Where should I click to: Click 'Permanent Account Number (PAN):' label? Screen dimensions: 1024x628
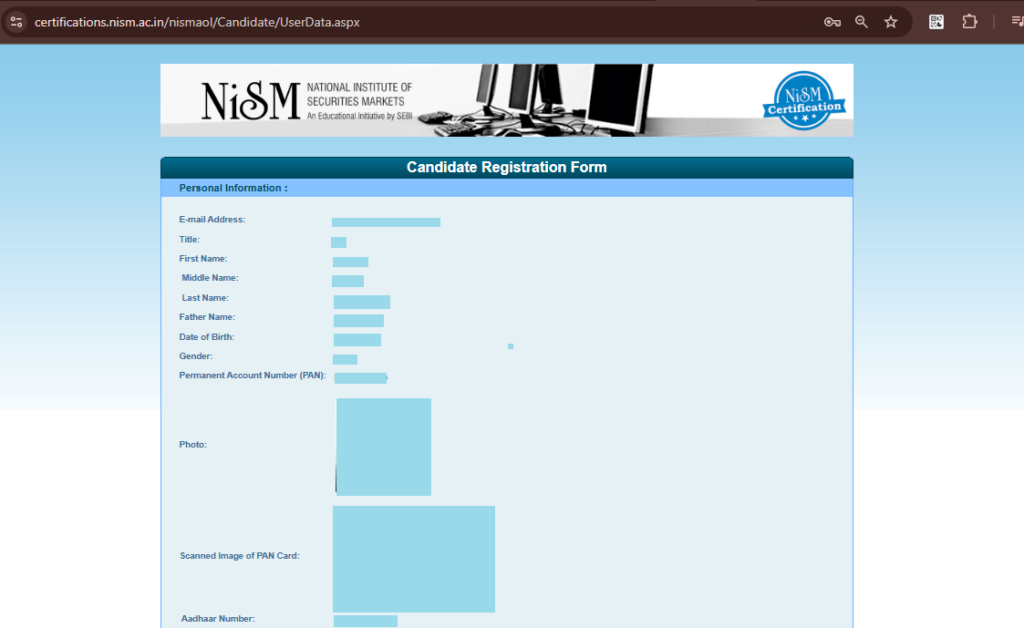[252, 375]
